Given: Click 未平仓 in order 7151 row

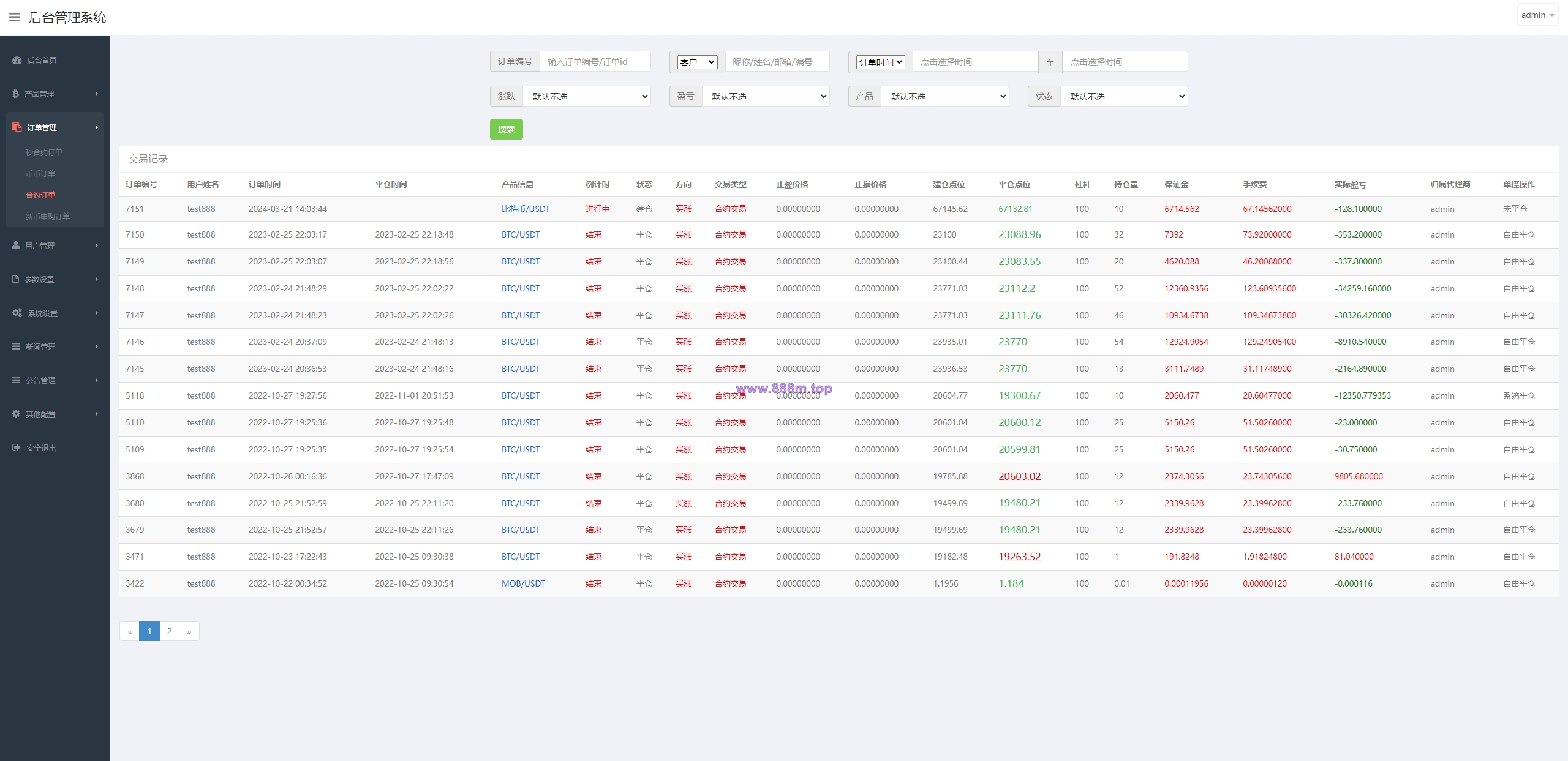Looking at the screenshot, I should [x=1515, y=209].
